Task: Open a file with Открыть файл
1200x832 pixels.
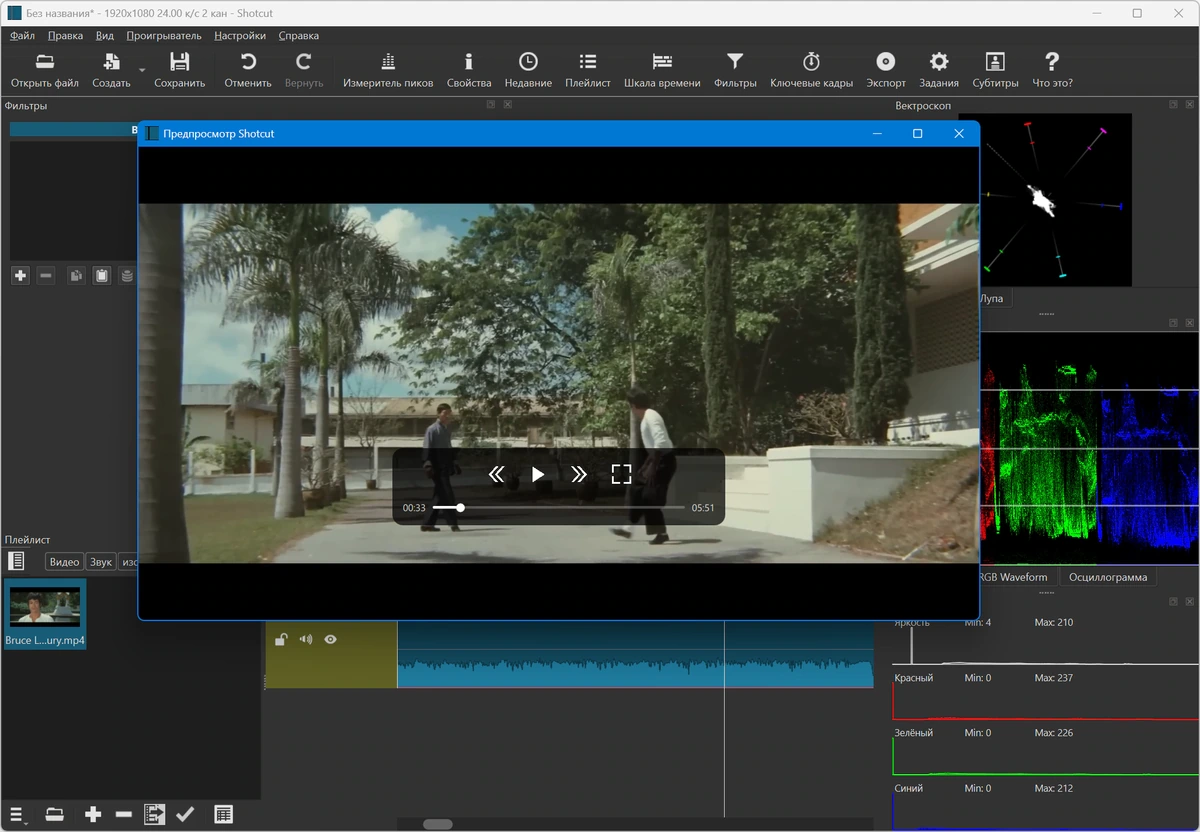Action: coord(45,70)
